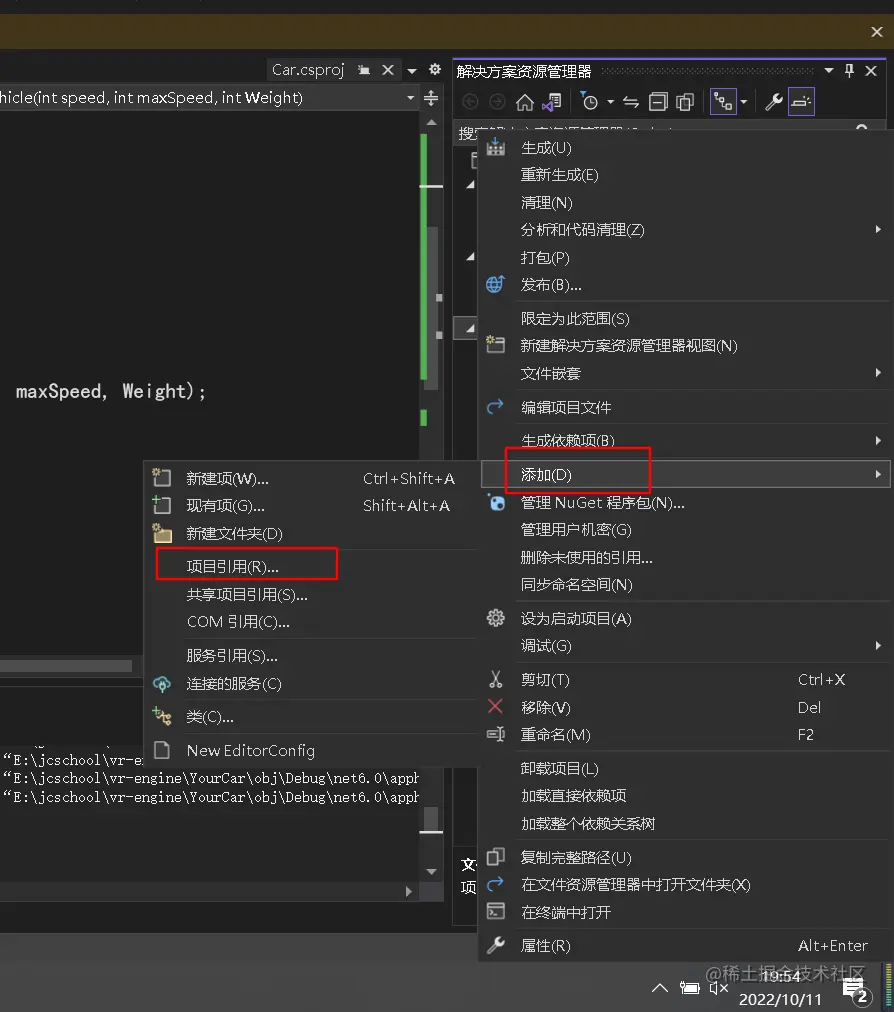This screenshot has height=1012, width=894.
Task: Open Solution Explorer window position dropdown
Action: [829, 70]
